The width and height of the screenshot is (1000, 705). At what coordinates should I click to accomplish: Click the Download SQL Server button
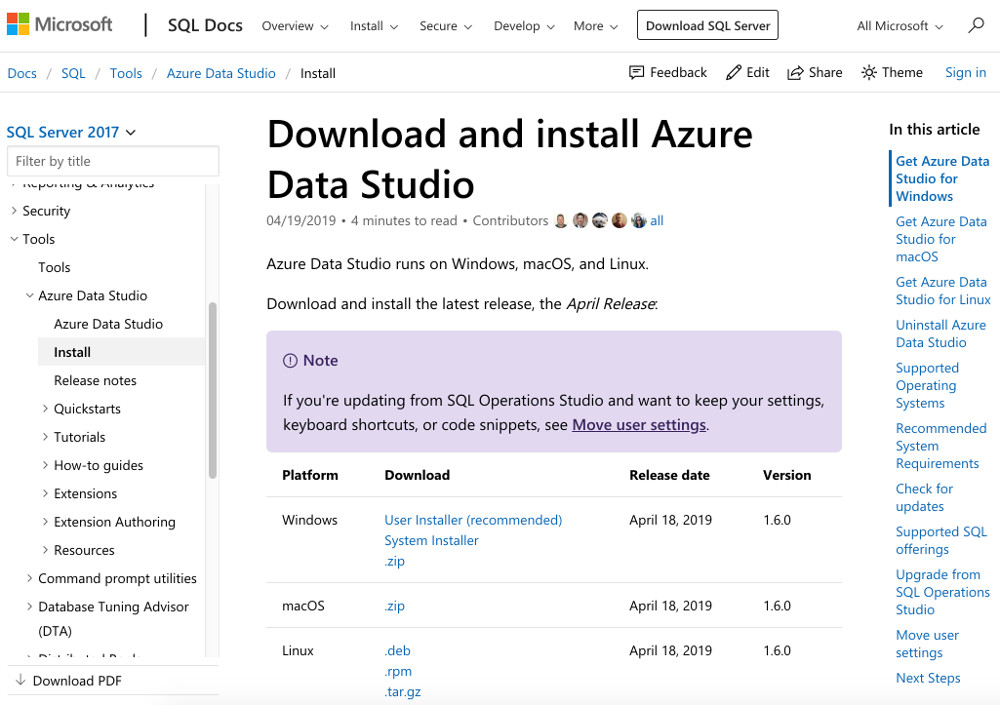pyautogui.click(x=707, y=26)
